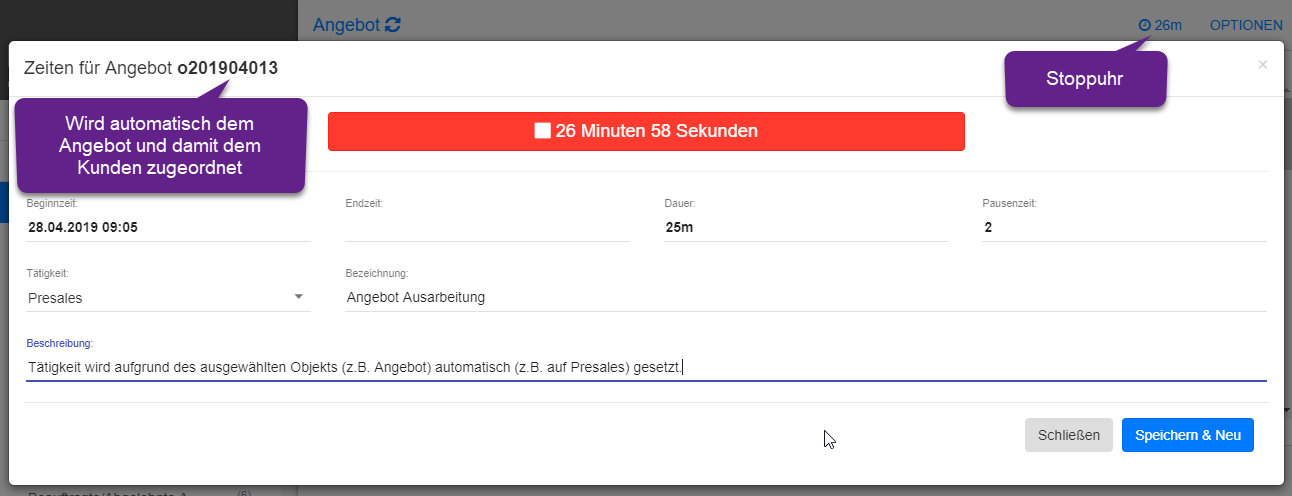Expand the Tätigkeit dropdown arrow

(x=298, y=297)
